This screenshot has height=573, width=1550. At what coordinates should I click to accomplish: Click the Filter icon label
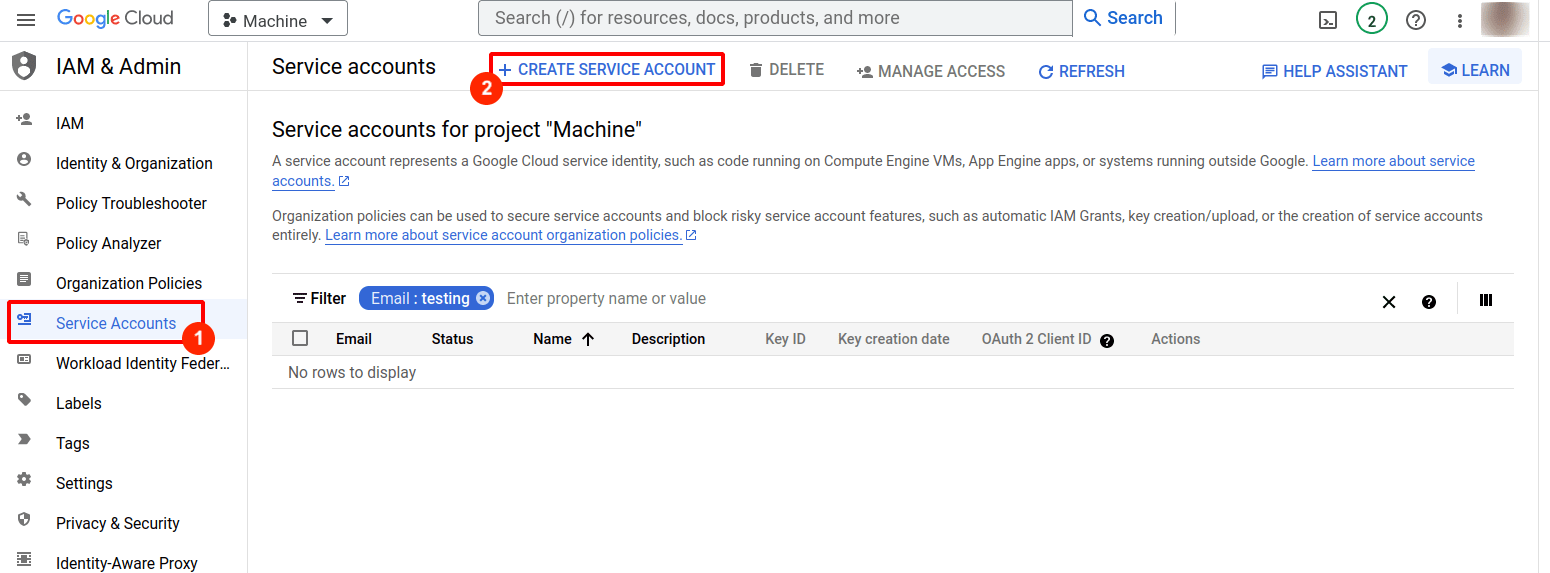(x=319, y=298)
